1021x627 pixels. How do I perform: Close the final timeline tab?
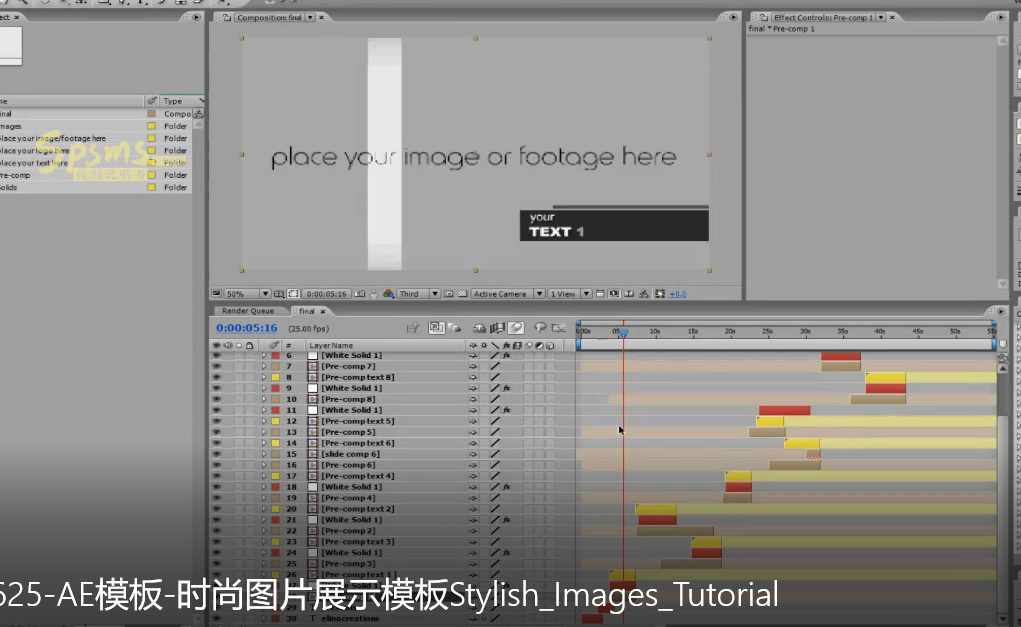323,311
